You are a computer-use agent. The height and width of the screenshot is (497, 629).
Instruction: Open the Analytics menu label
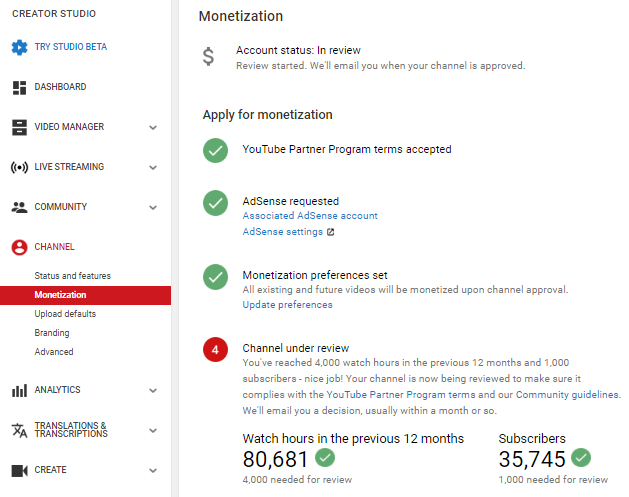(x=57, y=389)
